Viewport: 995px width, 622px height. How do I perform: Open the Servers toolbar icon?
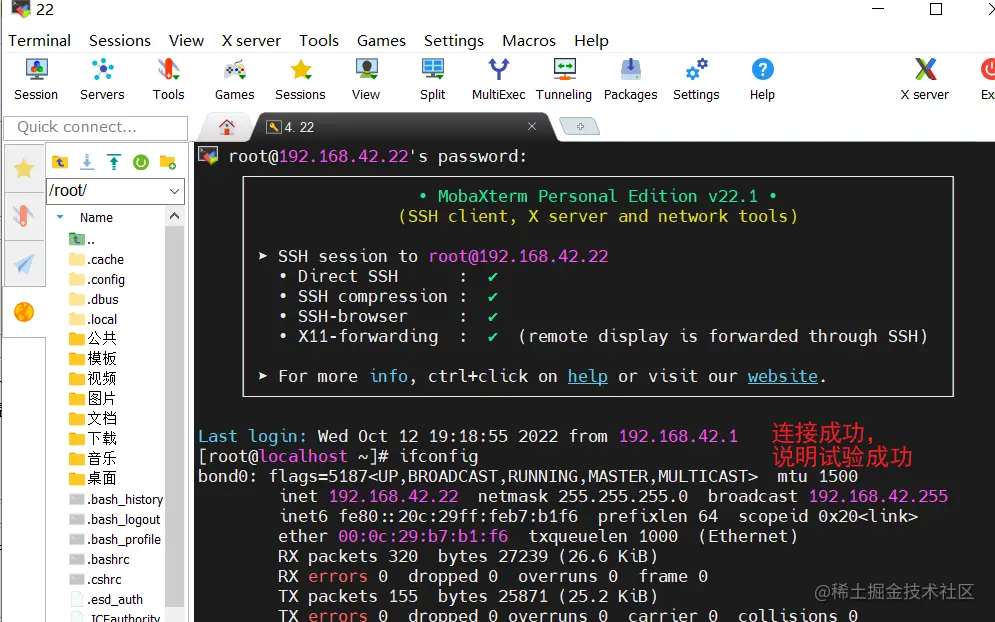click(x=102, y=79)
